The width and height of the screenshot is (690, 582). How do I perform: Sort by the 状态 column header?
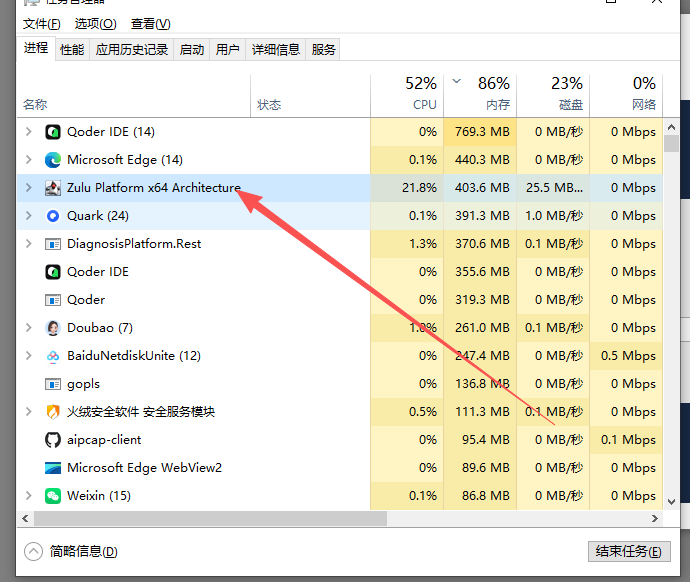310,96
